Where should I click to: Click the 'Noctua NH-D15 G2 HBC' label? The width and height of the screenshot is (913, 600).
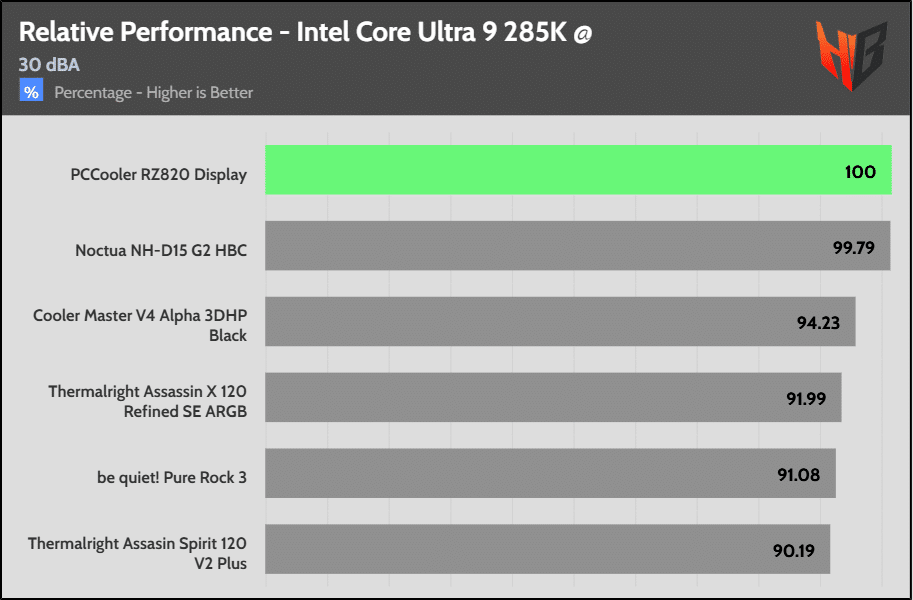point(160,250)
